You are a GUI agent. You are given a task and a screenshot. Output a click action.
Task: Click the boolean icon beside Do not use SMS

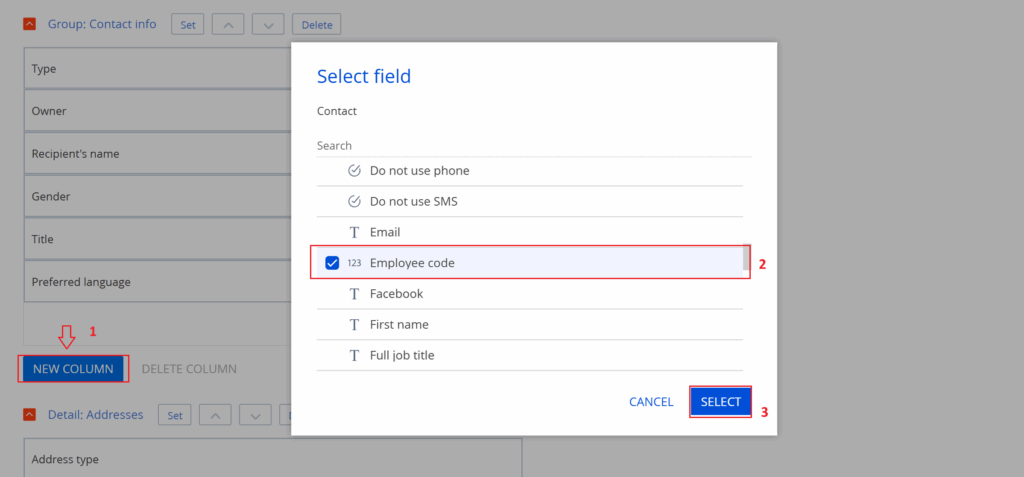tap(354, 201)
